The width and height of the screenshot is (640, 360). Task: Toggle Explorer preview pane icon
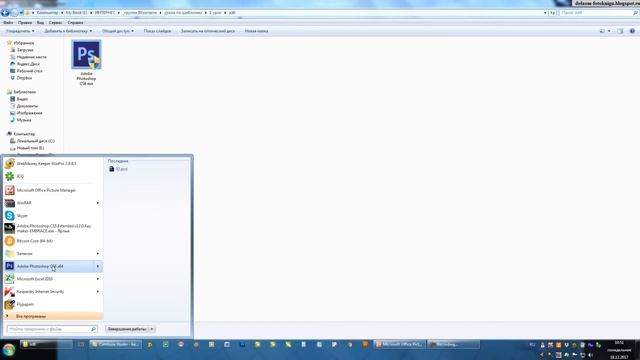pos(620,31)
